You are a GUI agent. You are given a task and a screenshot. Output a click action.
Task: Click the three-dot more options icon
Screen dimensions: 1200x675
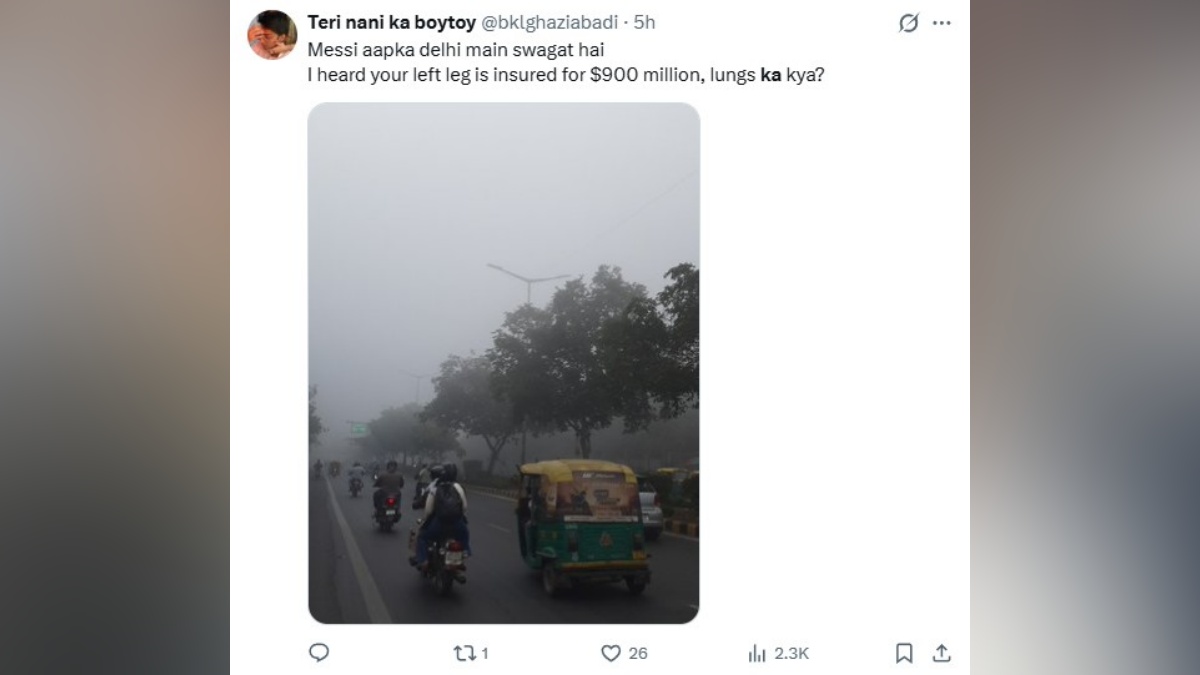tap(941, 20)
